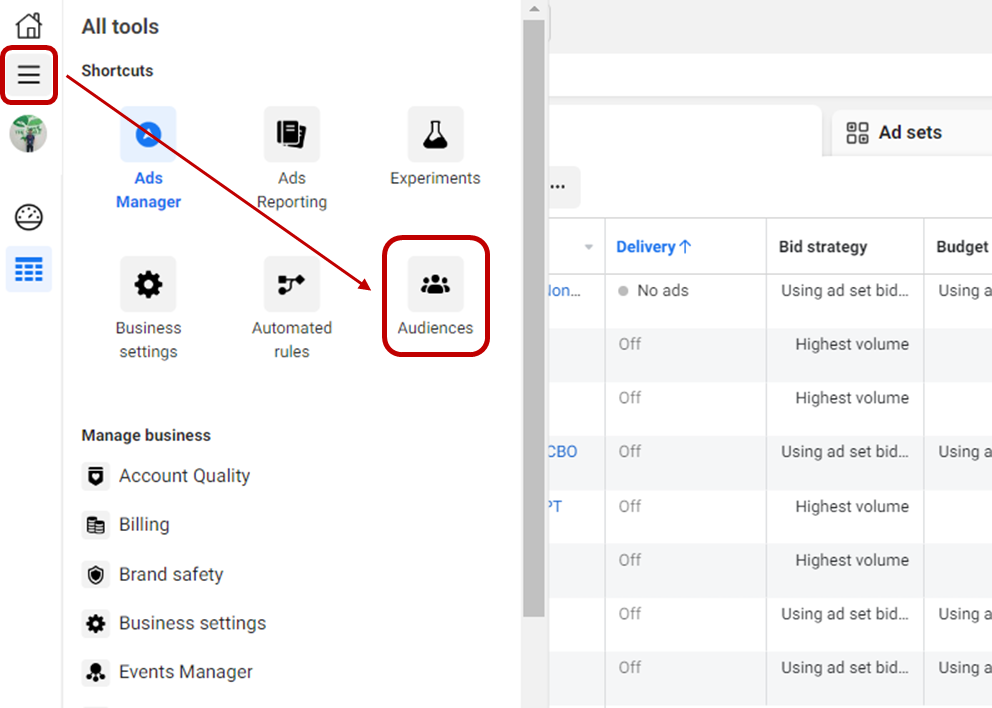Select 'Using ad set bid...' in No ads row
Viewport: 992px width, 708px height.
click(x=845, y=290)
